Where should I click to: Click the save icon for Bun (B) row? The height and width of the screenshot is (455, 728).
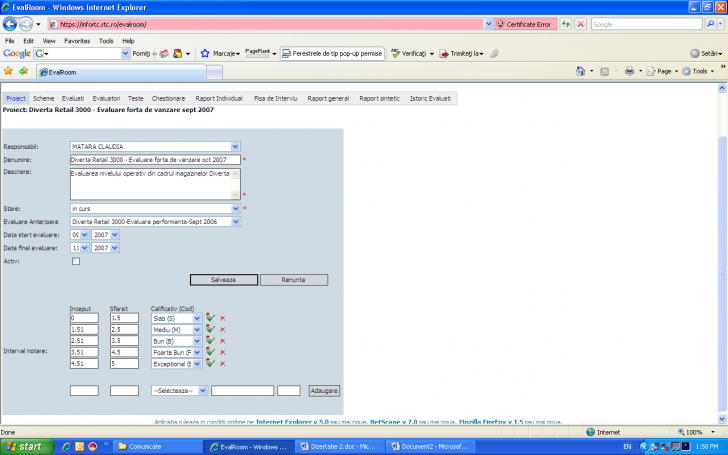211,340
